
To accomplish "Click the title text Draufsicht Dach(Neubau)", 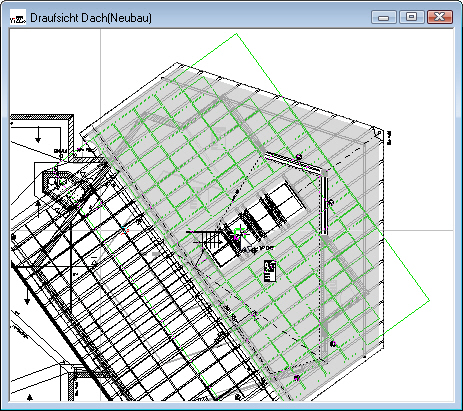I will click(91, 18).
